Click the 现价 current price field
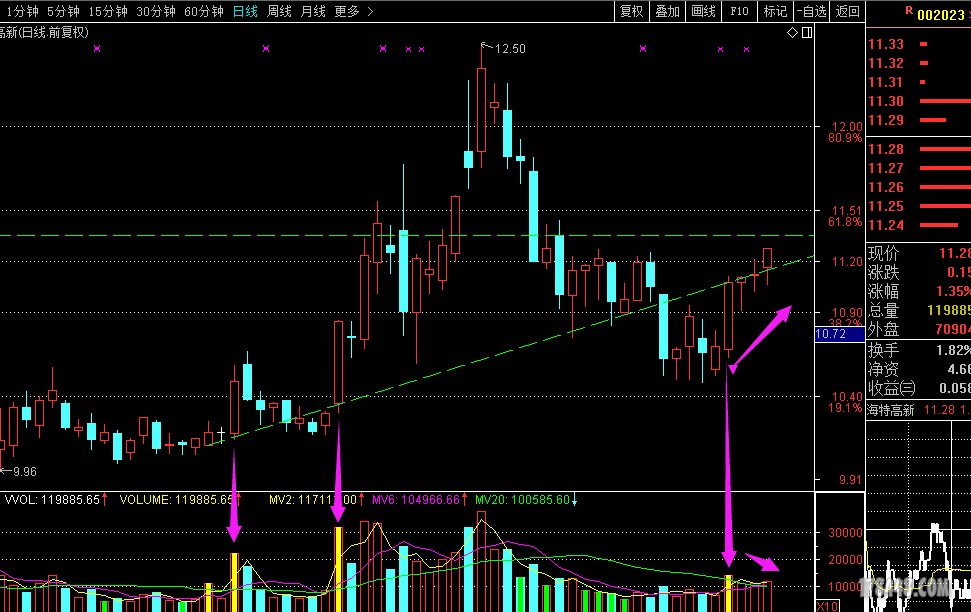This screenshot has height=612, width=971. (x=918, y=253)
